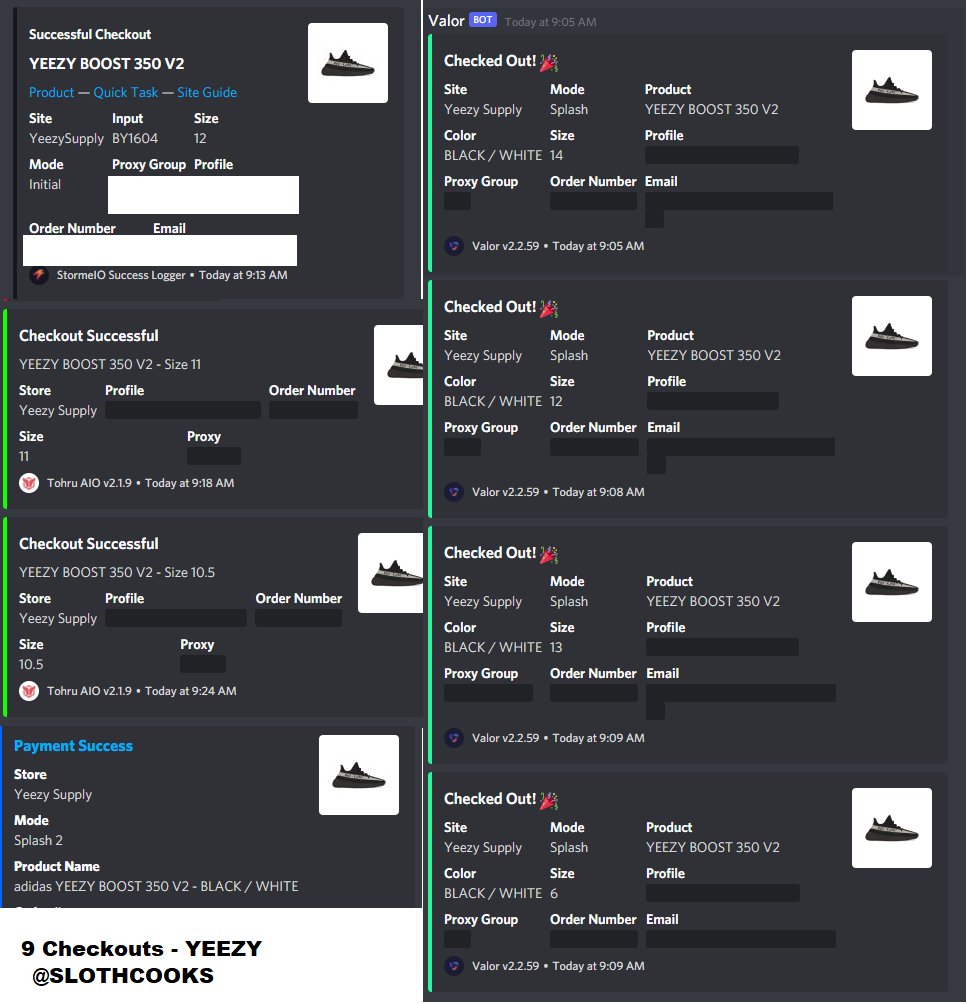Image resolution: width=967 pixels, height=1004 pixels.
Task: Select input value 'BY1604'
Action: coord(134,138)
